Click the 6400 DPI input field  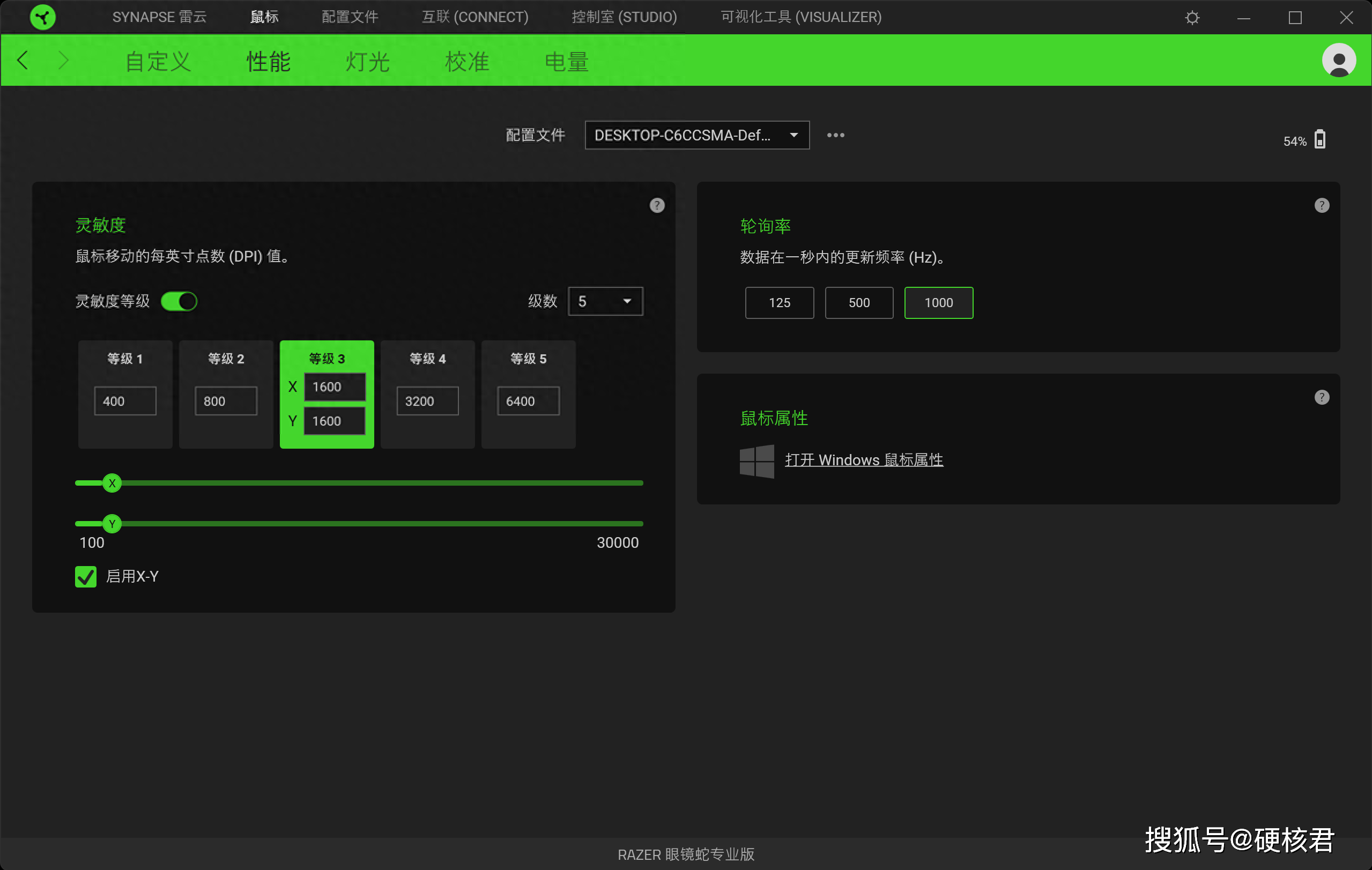(529, 401)
